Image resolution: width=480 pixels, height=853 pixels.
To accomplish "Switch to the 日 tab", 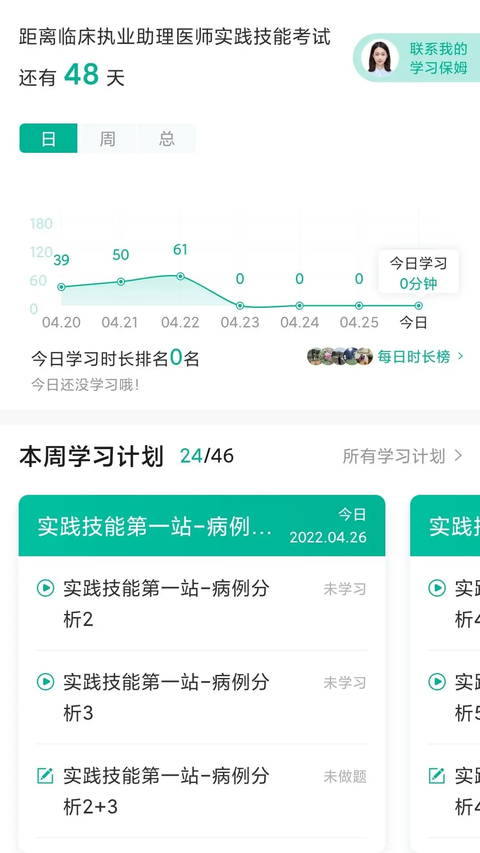I will coord(48,138).
